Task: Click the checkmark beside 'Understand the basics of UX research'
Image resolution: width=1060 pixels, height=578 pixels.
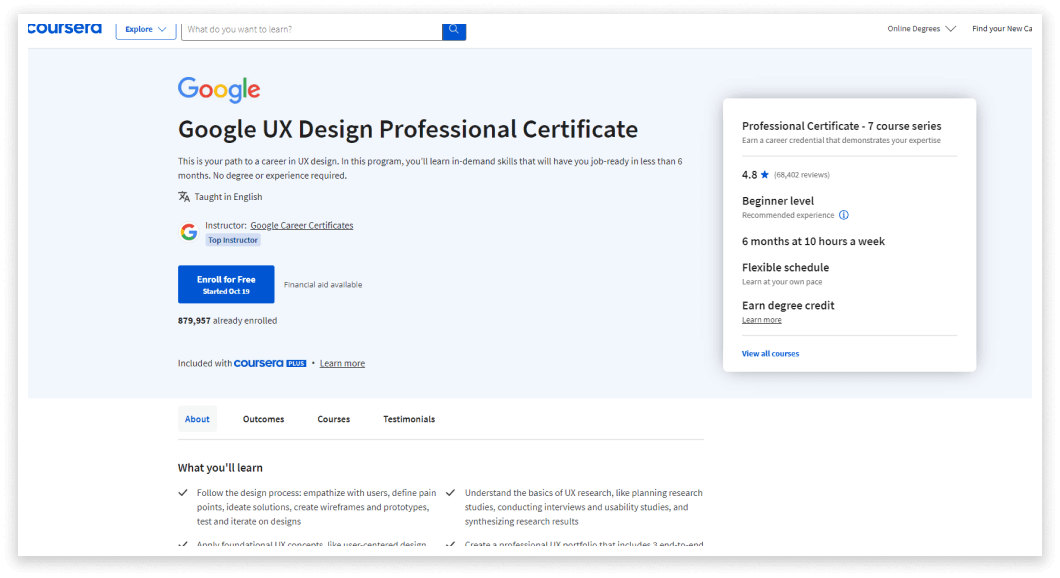Action: (450, 493)
